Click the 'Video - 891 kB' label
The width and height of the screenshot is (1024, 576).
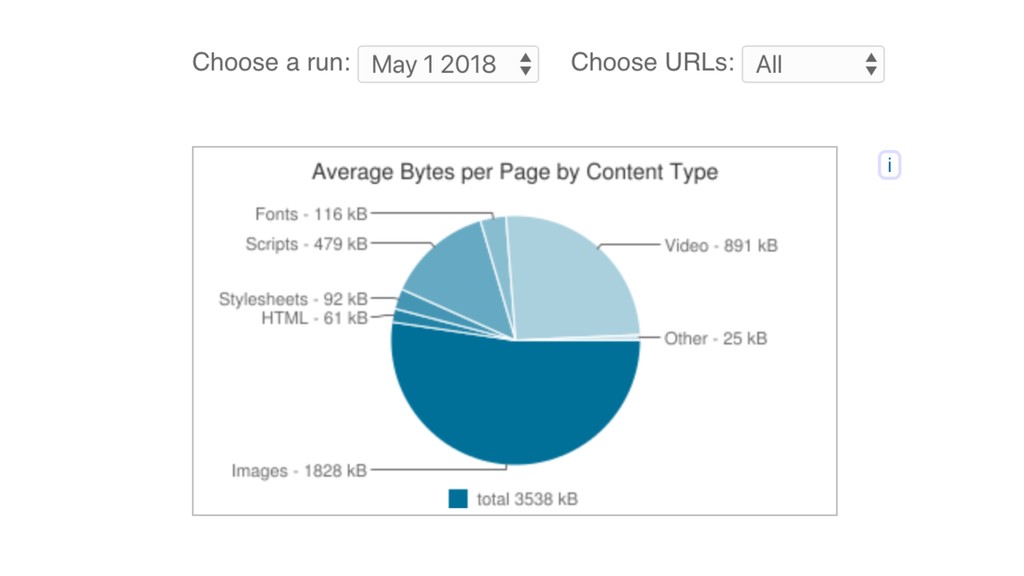(x=721, y=246)
